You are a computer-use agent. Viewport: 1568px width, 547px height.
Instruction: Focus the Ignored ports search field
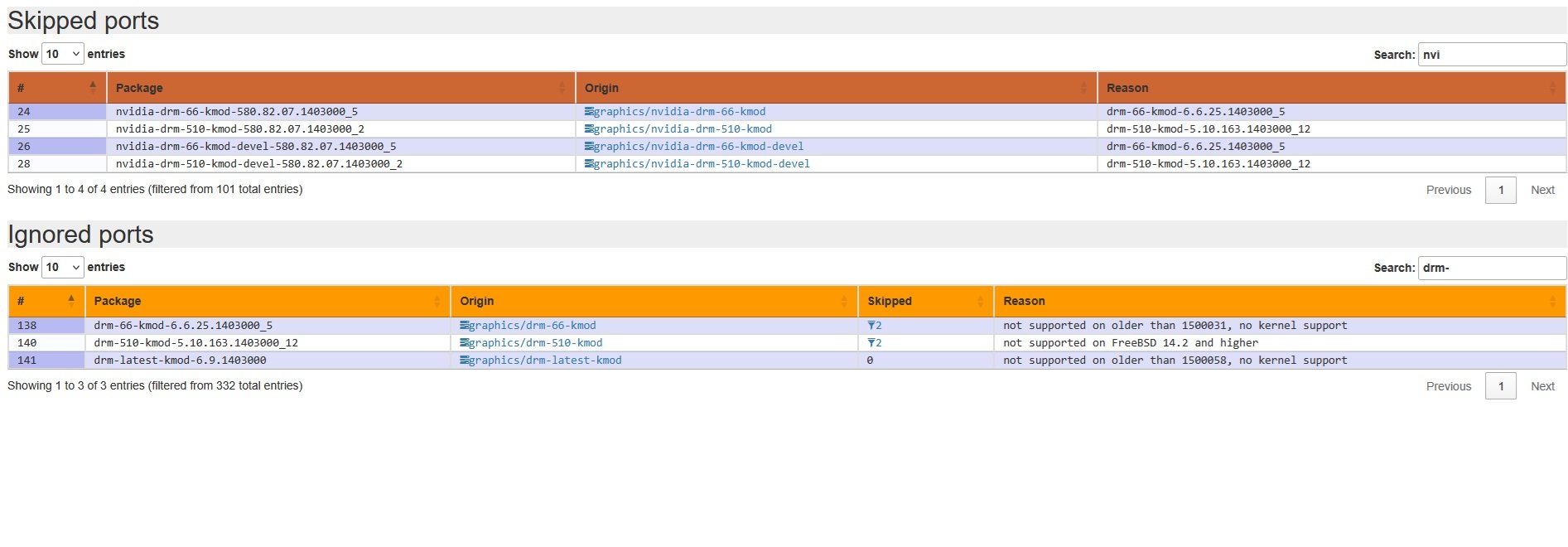[1491, 268]
